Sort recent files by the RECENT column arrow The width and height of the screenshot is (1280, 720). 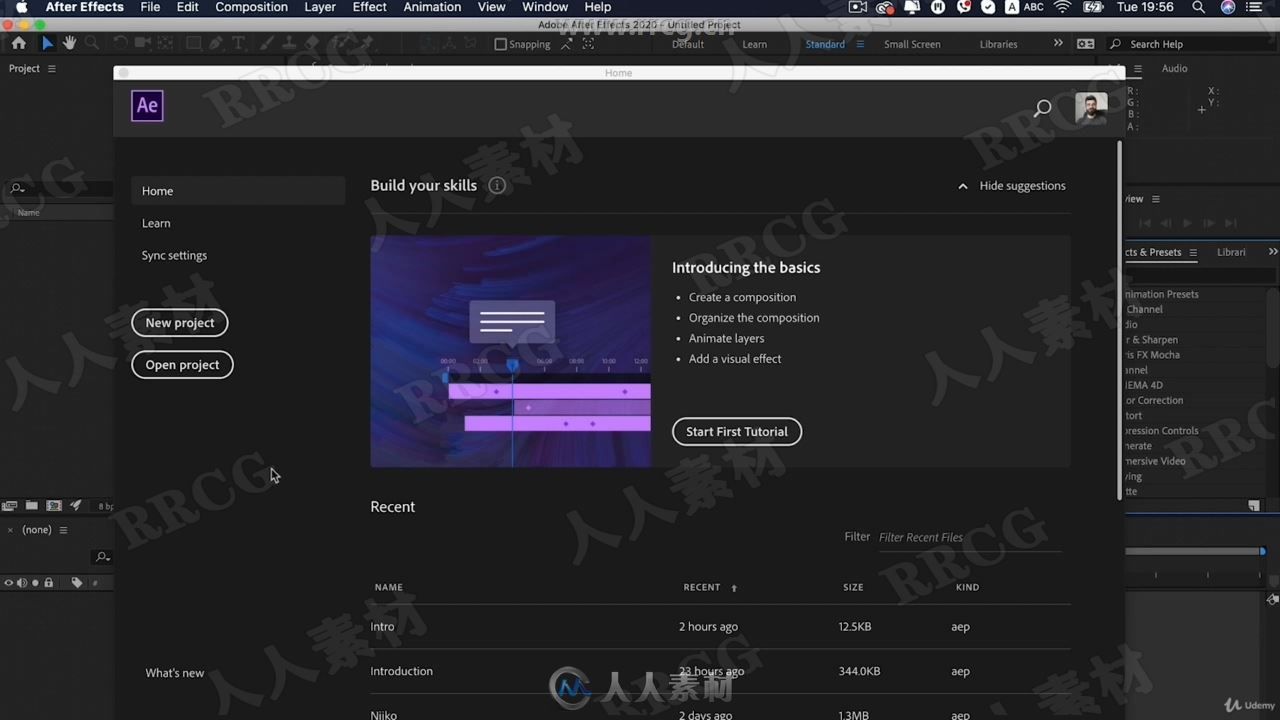(x=734, y=588)
